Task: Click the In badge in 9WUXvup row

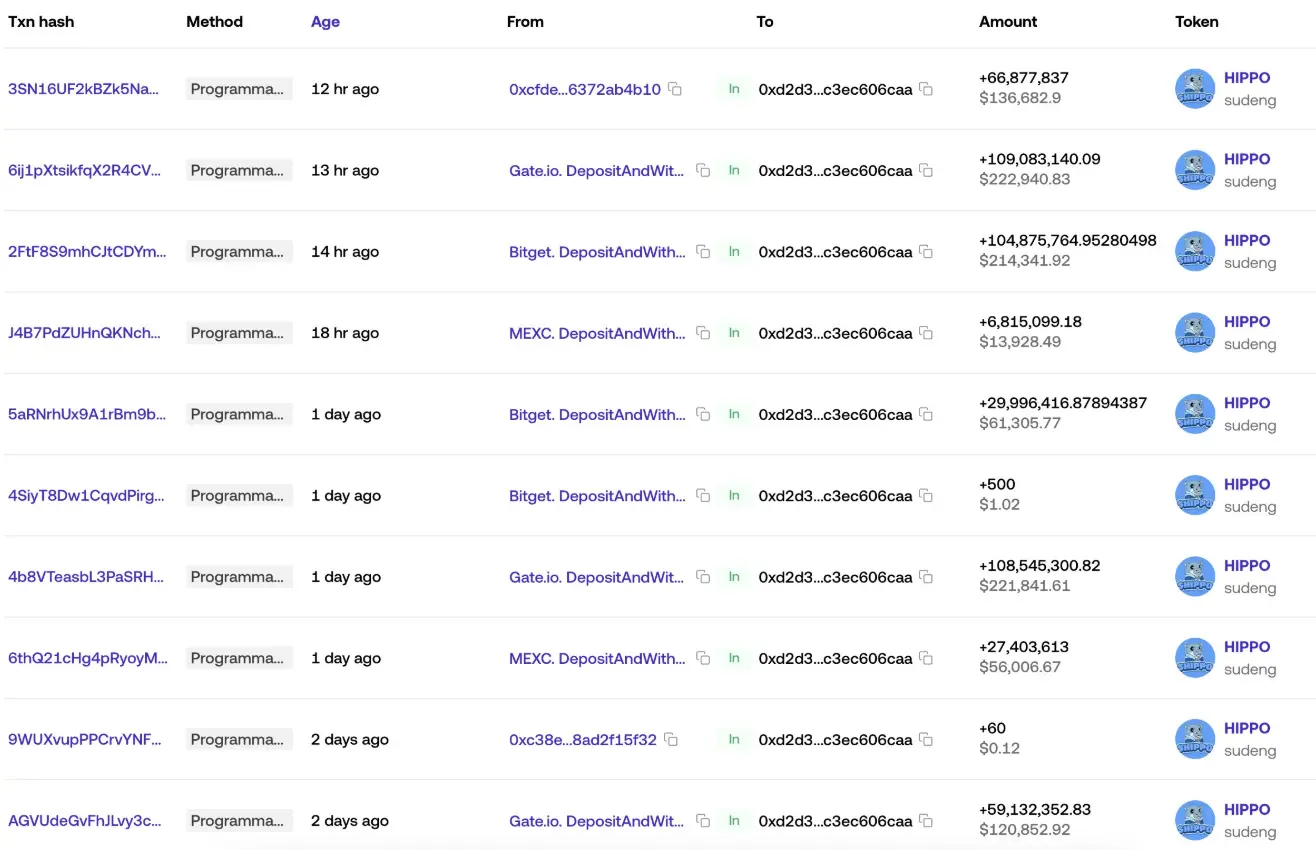Action: 734,740
